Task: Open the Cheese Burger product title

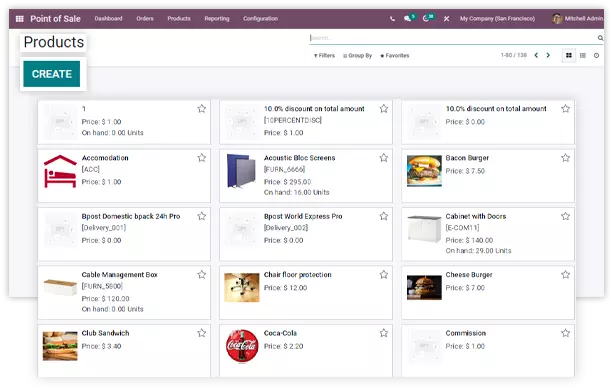Action: (469, 274)
